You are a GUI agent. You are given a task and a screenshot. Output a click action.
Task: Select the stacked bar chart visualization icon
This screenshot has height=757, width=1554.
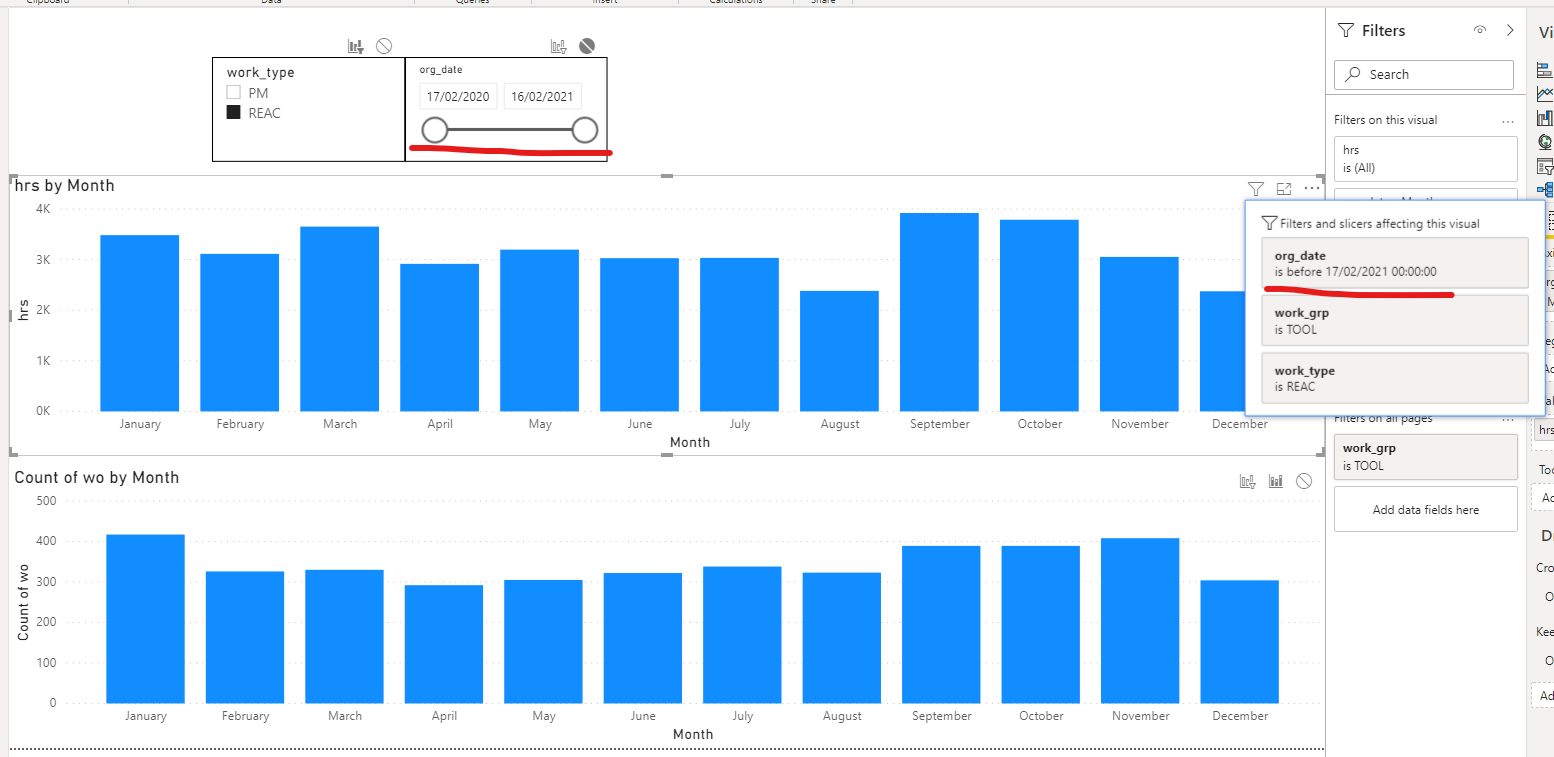pos(1546,70)
